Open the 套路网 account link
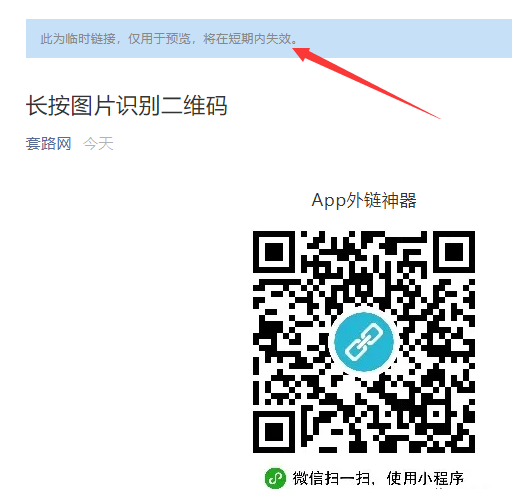The height and width of the screenshot is (489, 512). pos(48,144)
